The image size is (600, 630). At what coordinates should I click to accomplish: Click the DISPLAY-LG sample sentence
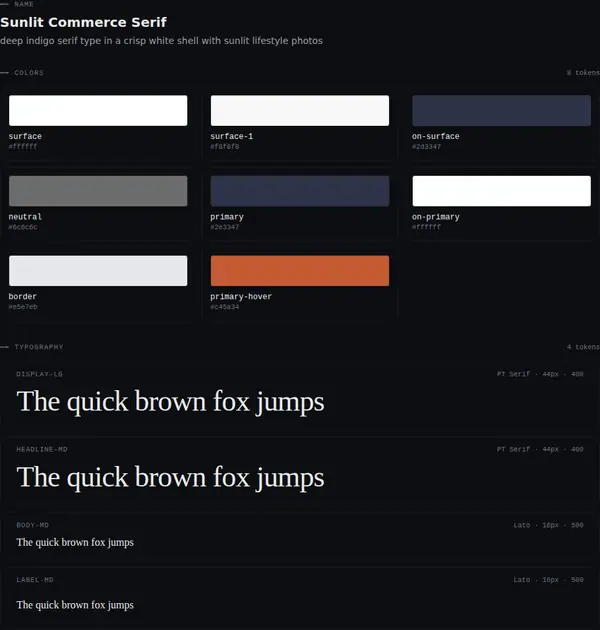coord(170,402)
